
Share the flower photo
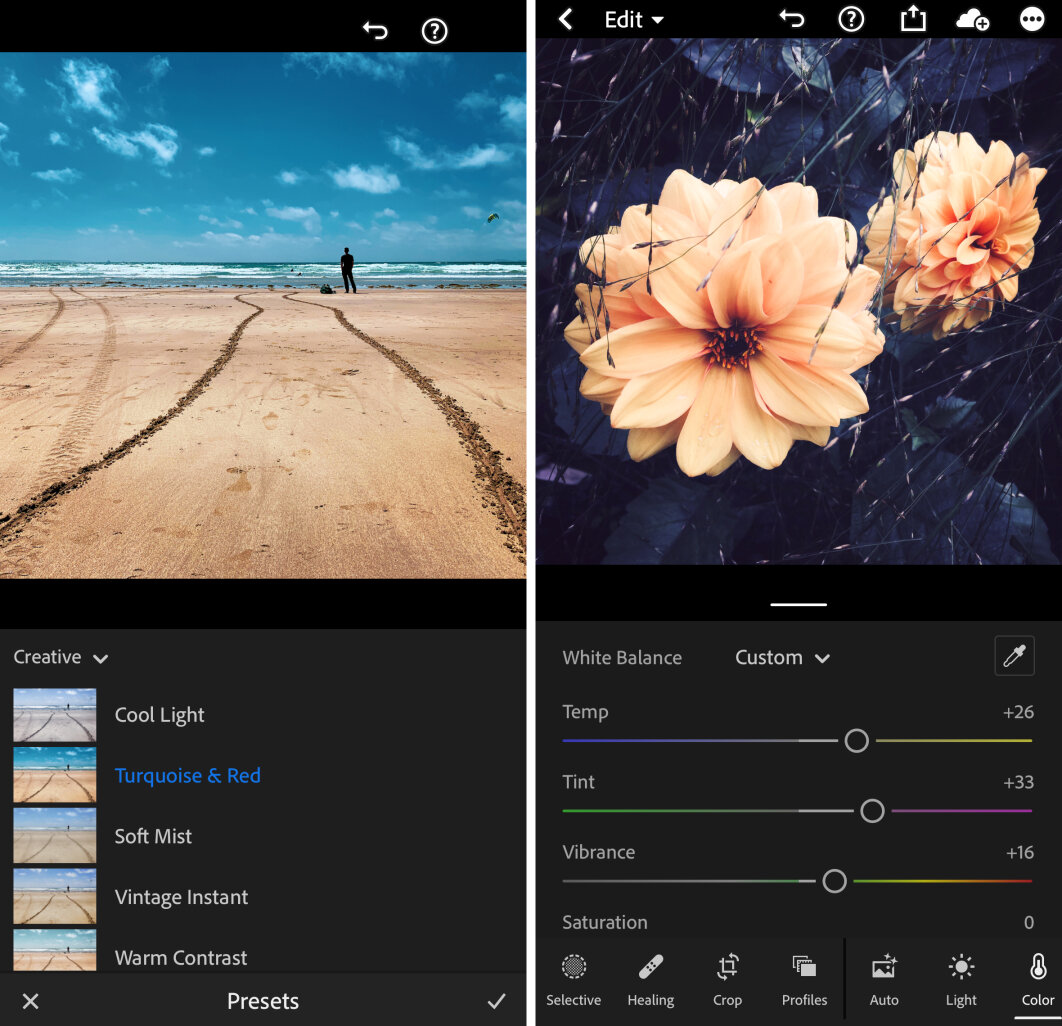click(x=912, y=19)
